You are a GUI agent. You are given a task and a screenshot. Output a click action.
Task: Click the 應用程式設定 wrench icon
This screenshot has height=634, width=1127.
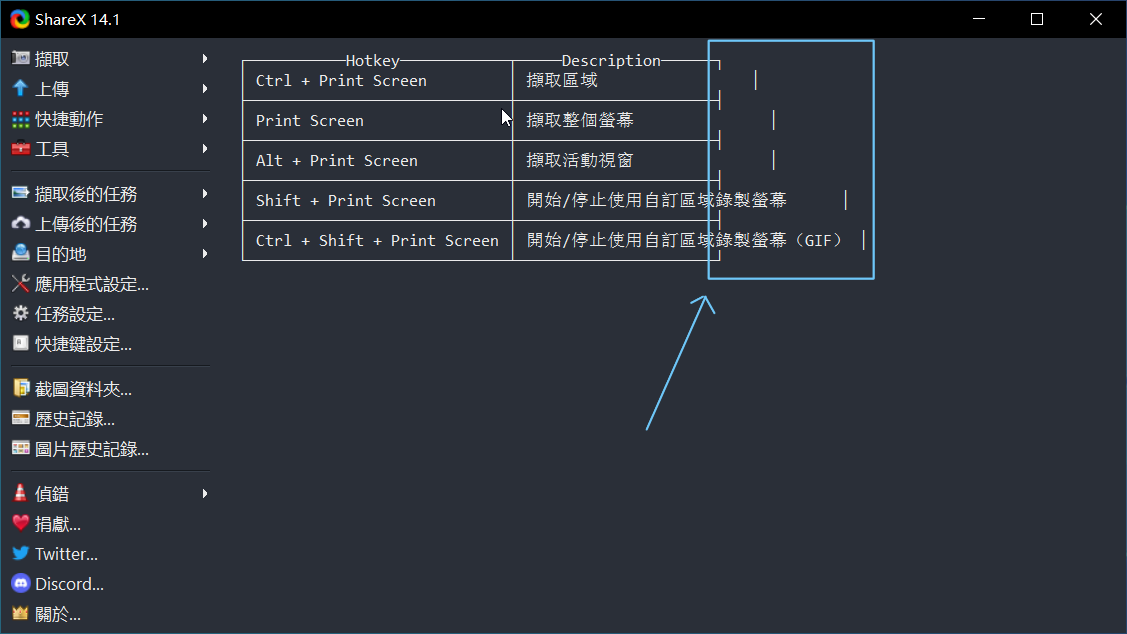[21, 284]
